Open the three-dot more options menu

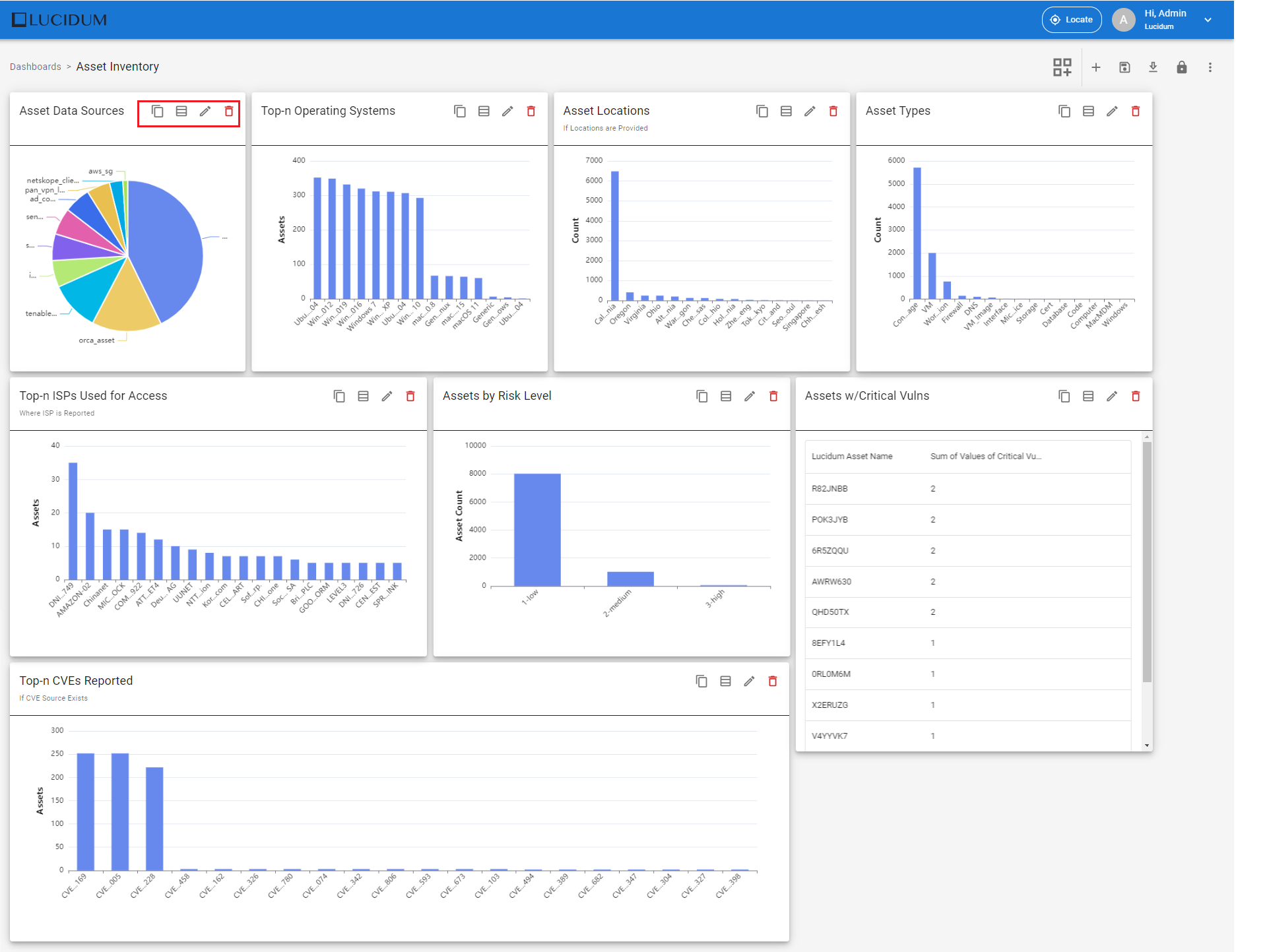click(1210, 67)
